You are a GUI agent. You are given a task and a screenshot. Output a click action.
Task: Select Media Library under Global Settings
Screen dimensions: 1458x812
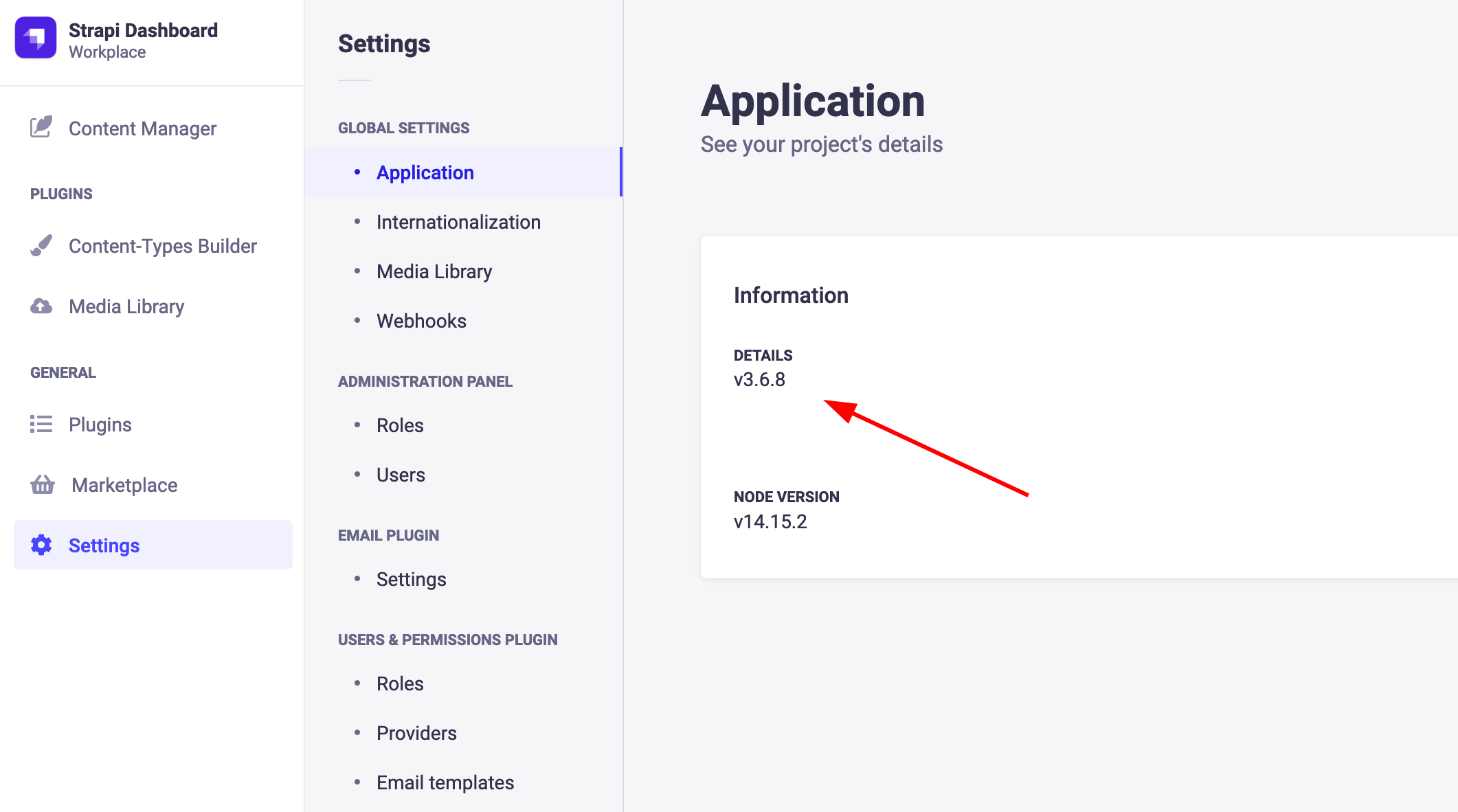[x=434, y=271]
